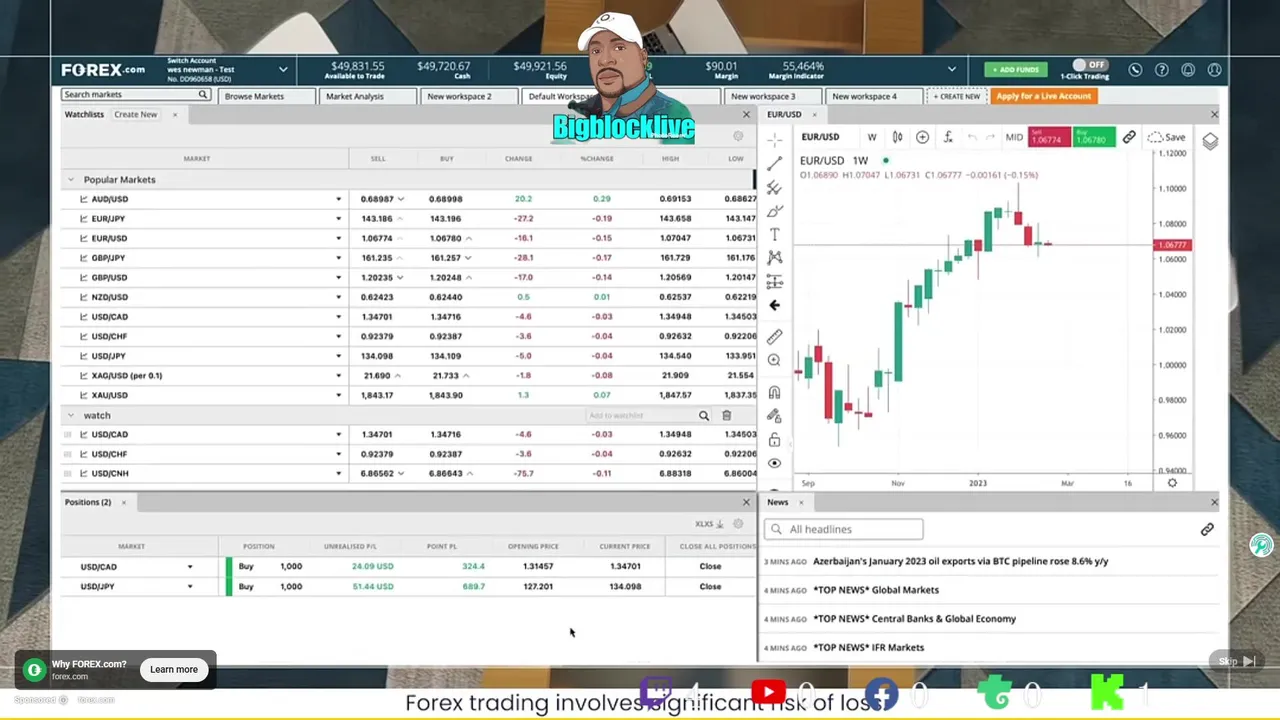Click the back arrow tool in chart sidebar

tap(775, 305)
